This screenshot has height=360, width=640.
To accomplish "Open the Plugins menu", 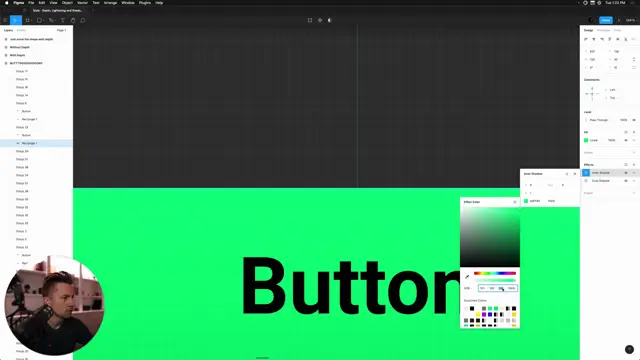I will point(145,2).
